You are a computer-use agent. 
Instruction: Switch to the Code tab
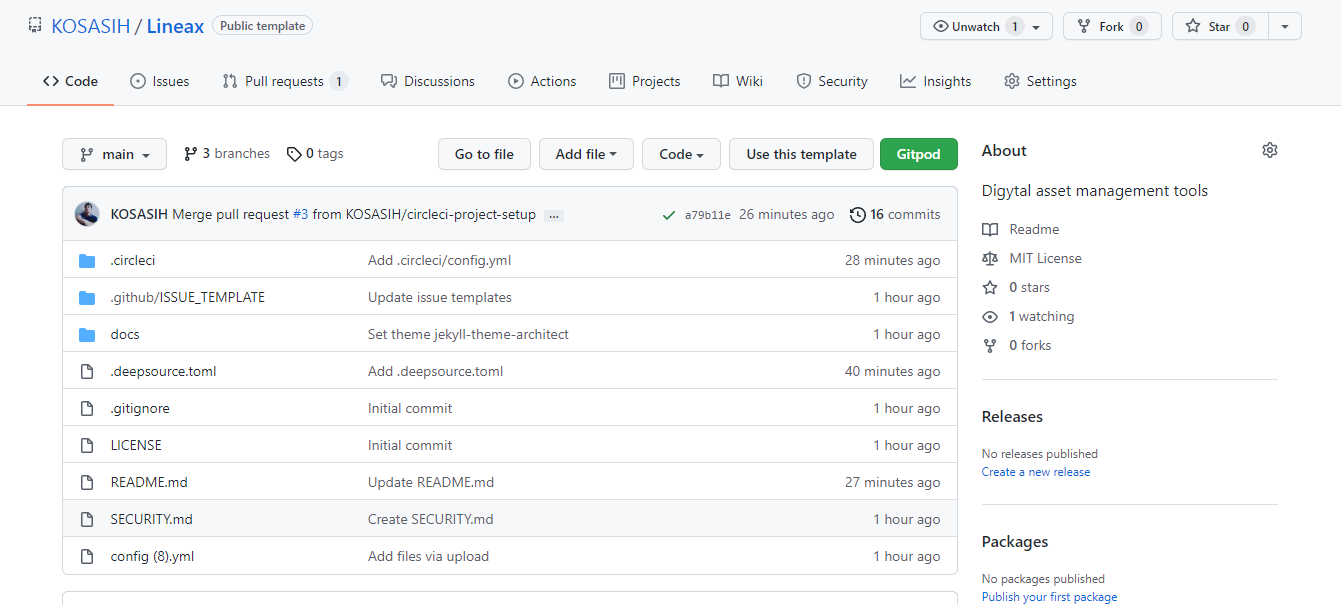(x=70, y=81)
